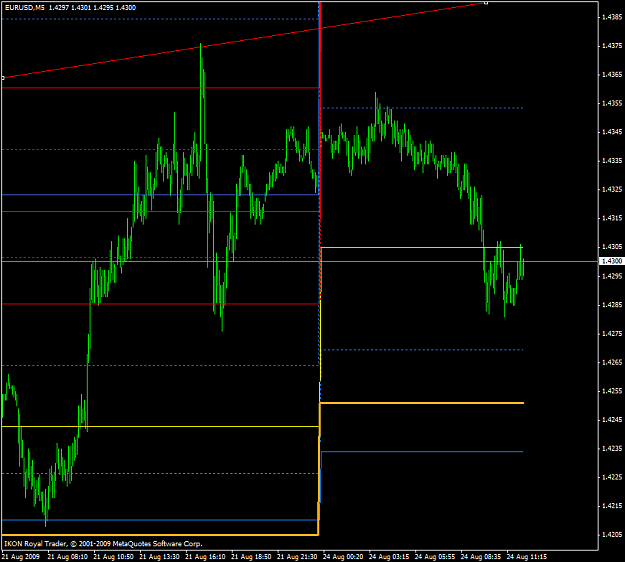
Task: Click the 1.4205 price axis label
Action: 612,534
